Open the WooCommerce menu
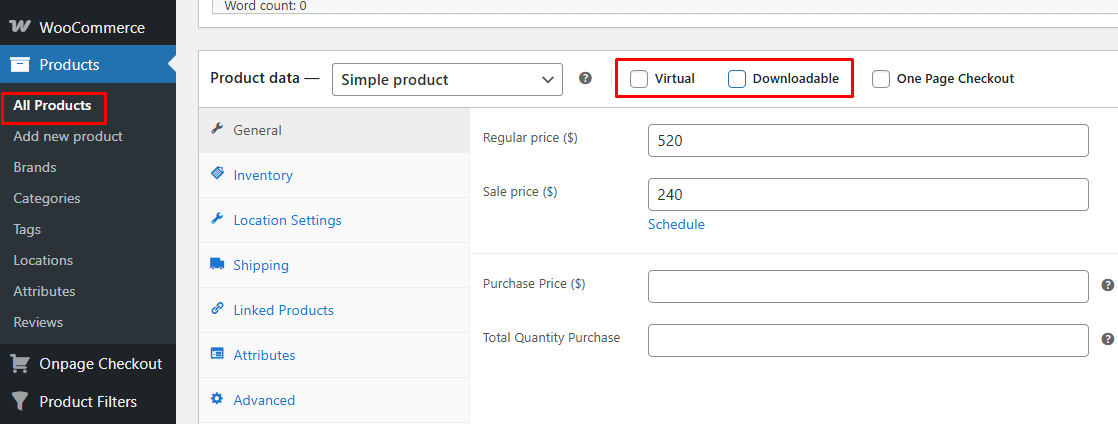The image size is (1118, 424). coord(88,28)
